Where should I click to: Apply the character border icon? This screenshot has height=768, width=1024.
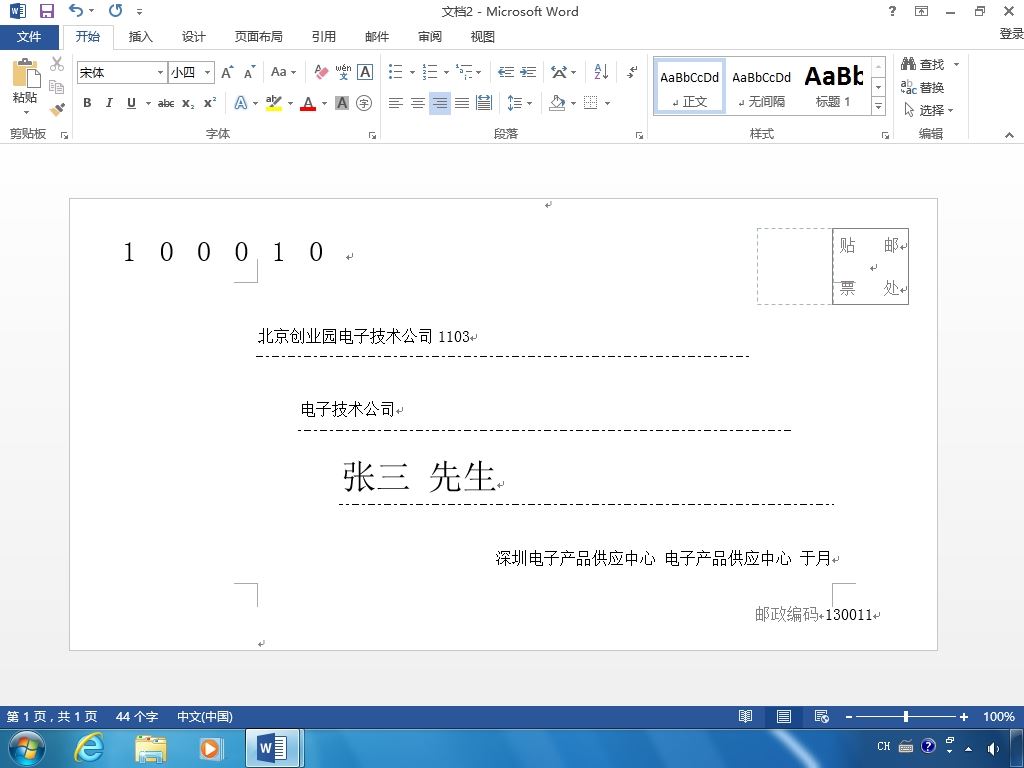(365, 72)
